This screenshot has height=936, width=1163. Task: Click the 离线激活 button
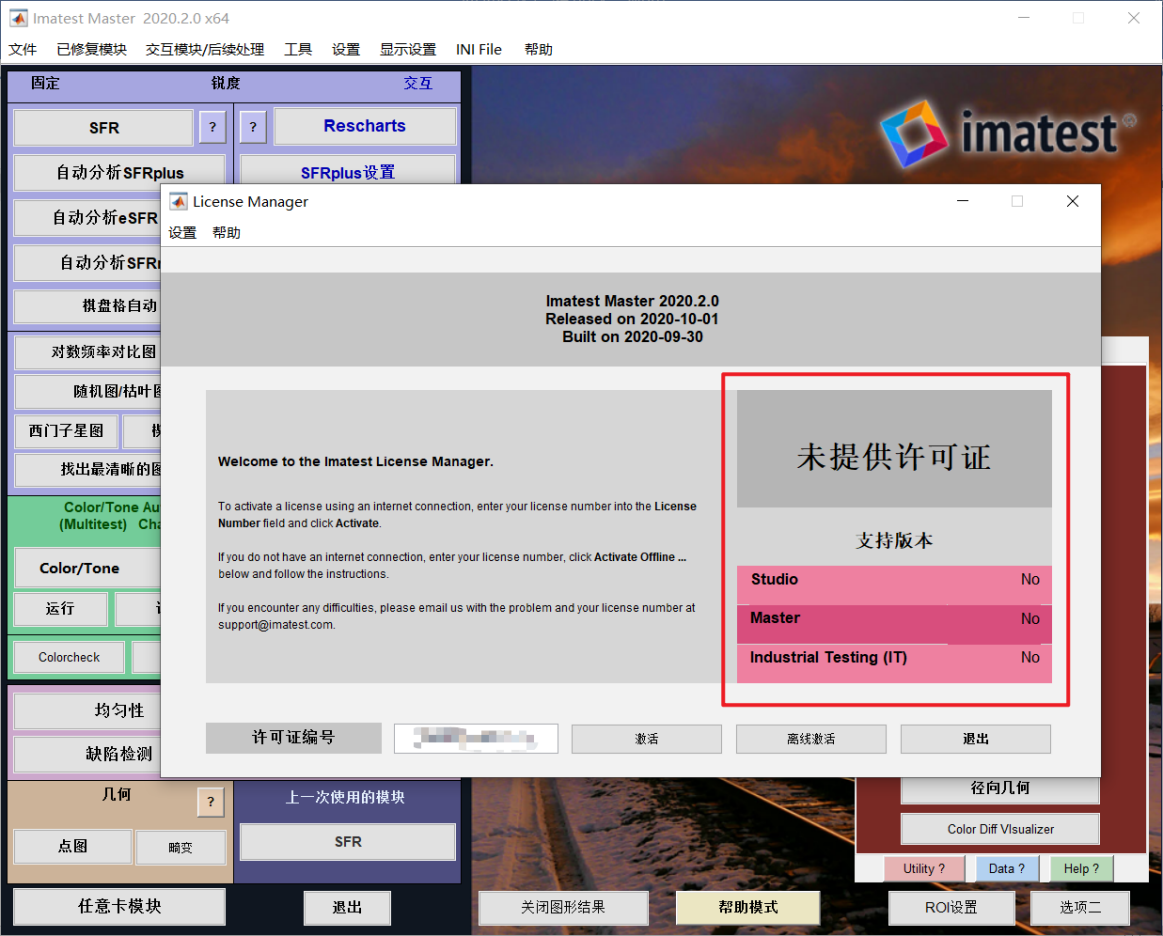[x=811, y=739]
